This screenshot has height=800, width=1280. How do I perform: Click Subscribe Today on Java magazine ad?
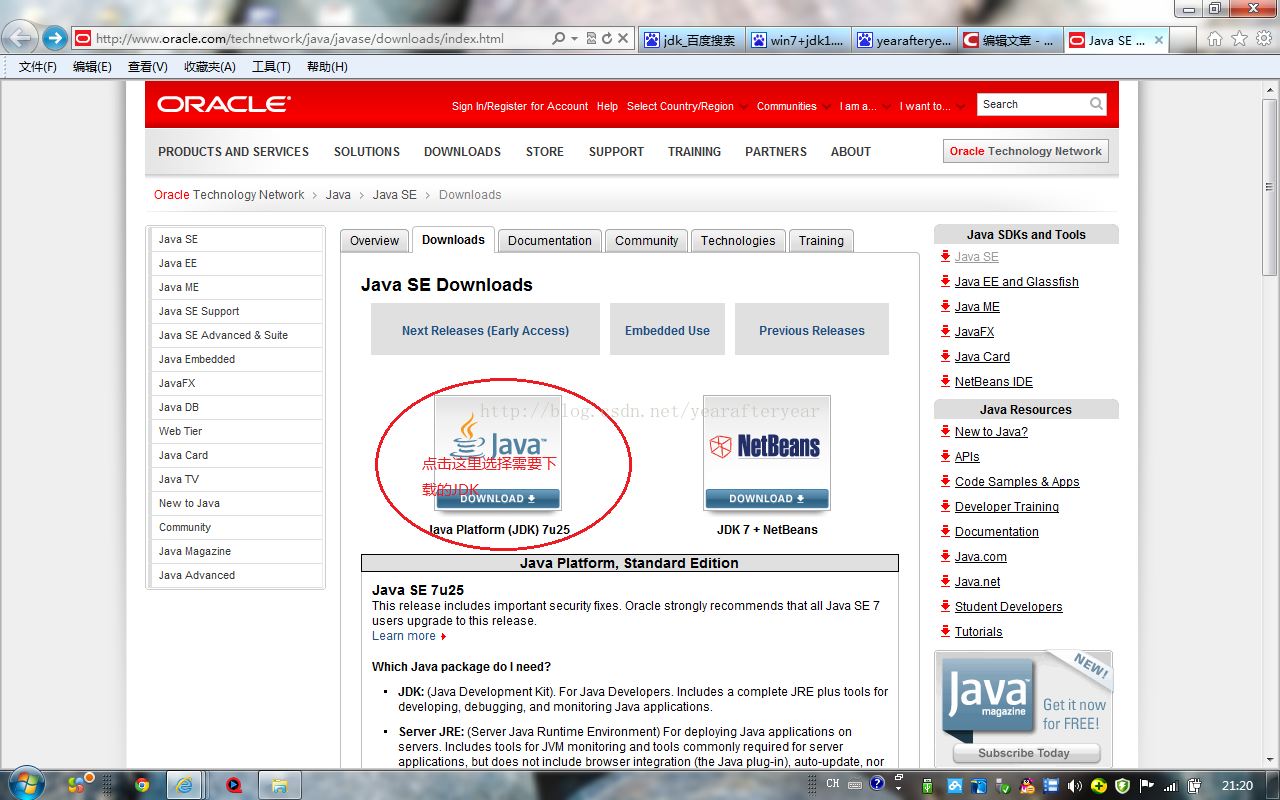pyautogui.click(x=1024, y=753)
